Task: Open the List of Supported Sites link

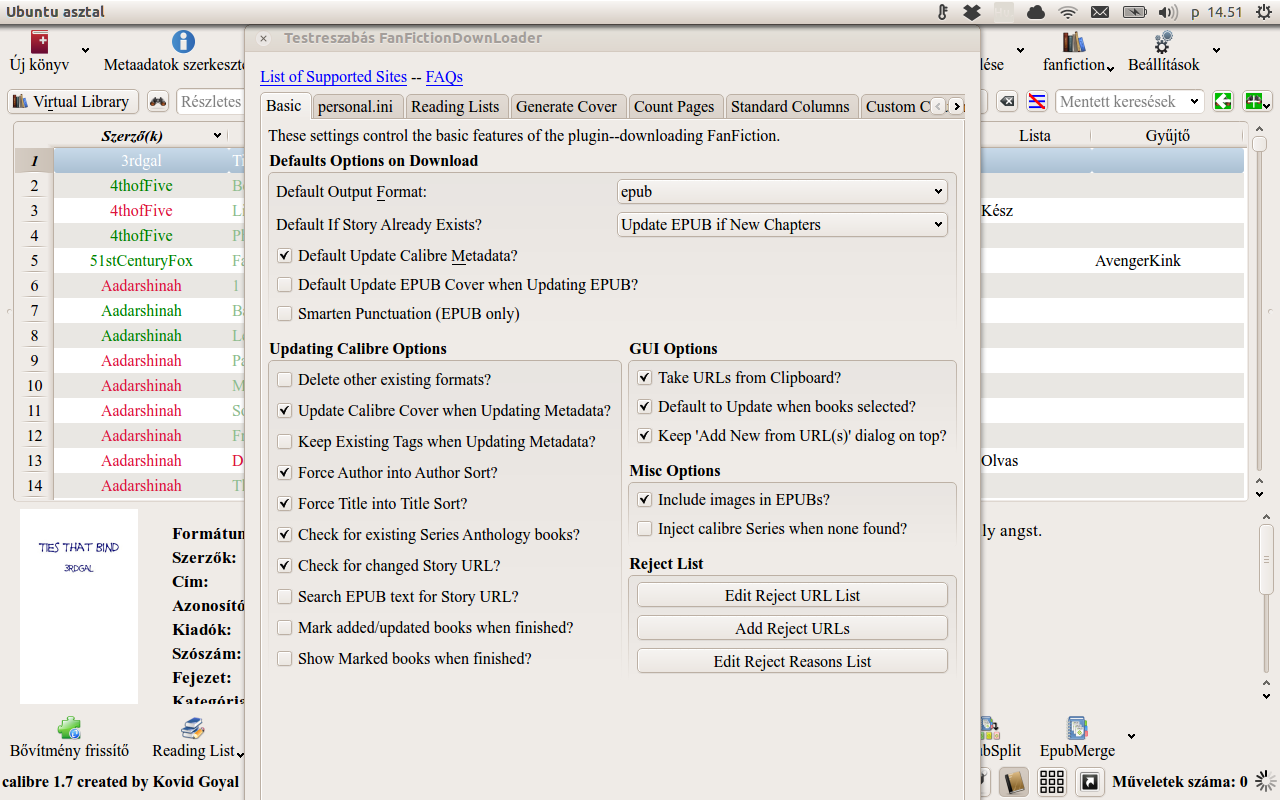Action: (x=333, y=77)
